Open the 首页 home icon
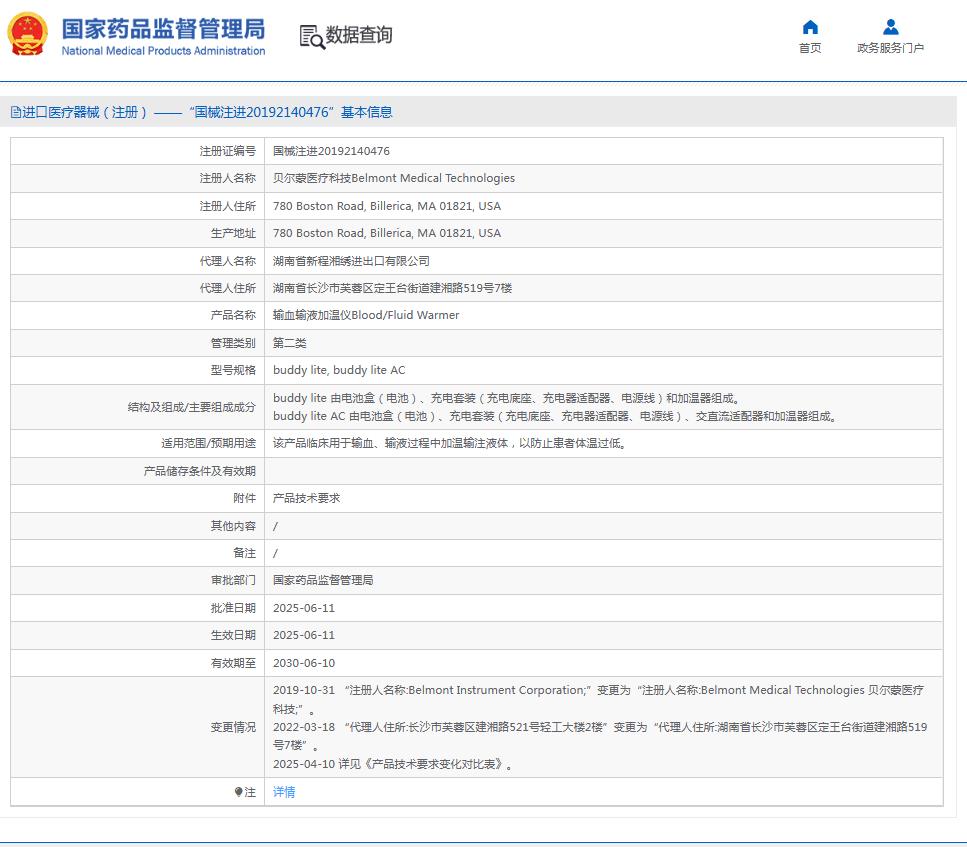Image resolution: width=967 pixels, height=847 pixels. coord(809,27)
